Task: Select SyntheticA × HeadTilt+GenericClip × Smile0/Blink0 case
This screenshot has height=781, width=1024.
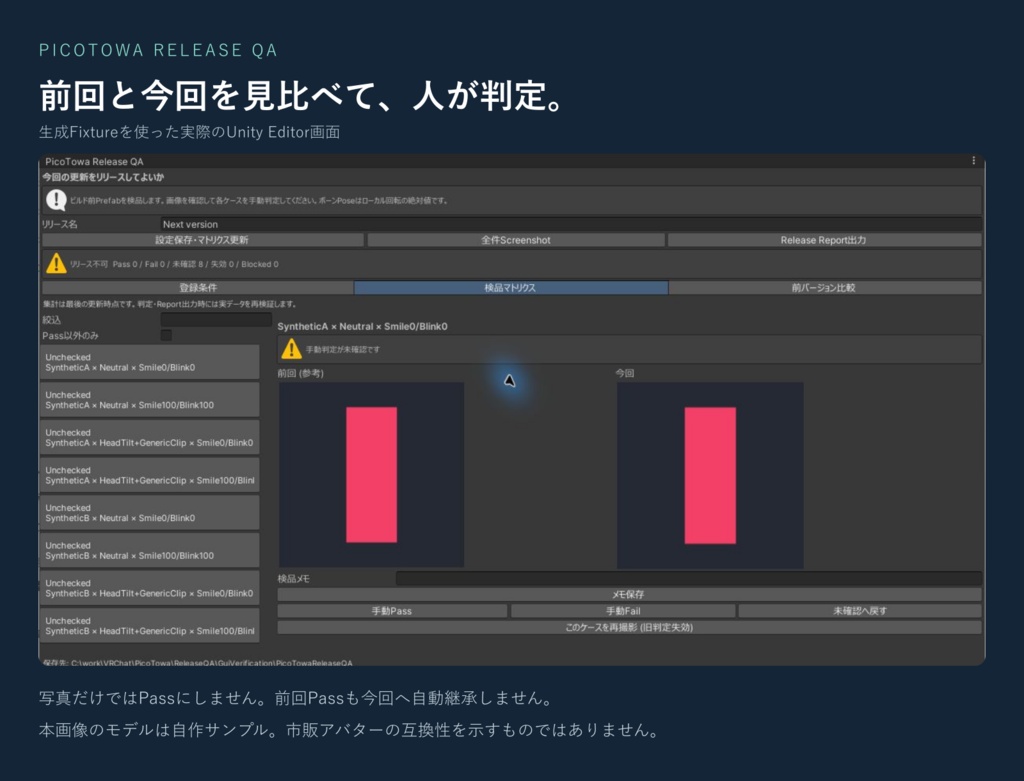Action: click(150, 438)
